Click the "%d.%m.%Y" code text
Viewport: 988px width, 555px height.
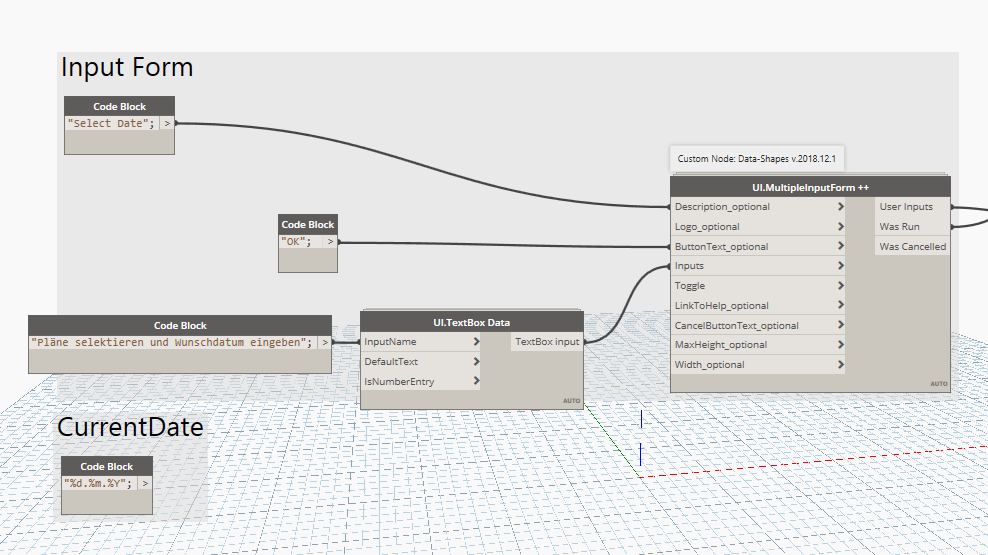pyautogui.click(x=98, y=483)
